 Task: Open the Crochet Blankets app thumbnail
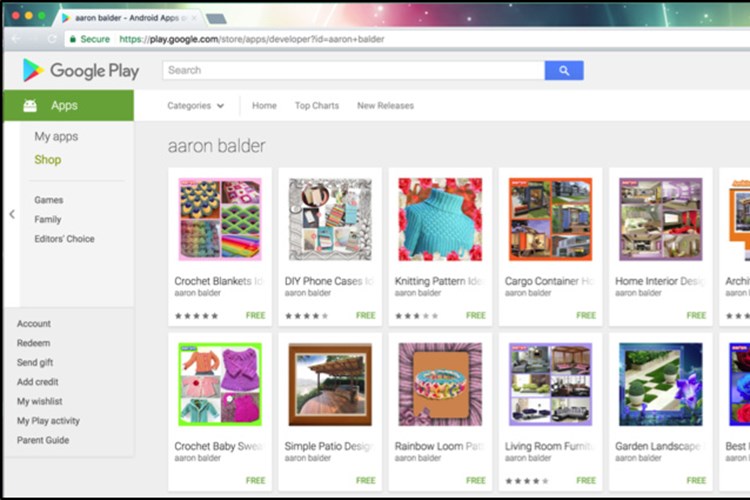click(x=220, y=219)
